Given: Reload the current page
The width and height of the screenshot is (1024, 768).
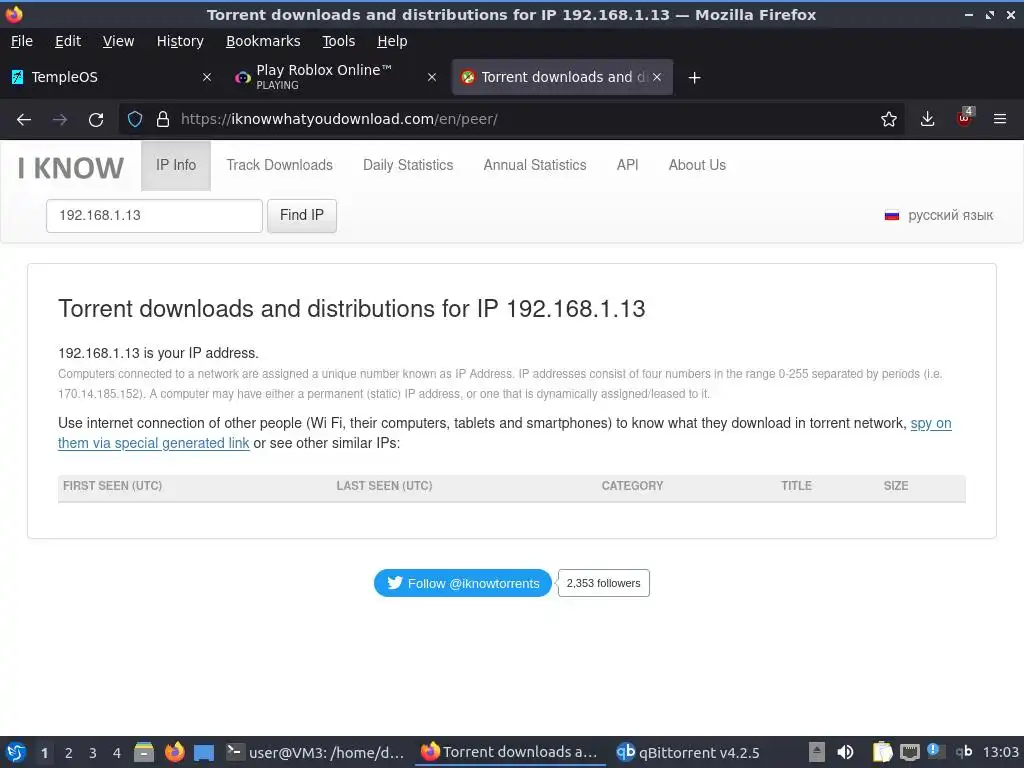Looking at the screenshot, I should coord(96,119).
